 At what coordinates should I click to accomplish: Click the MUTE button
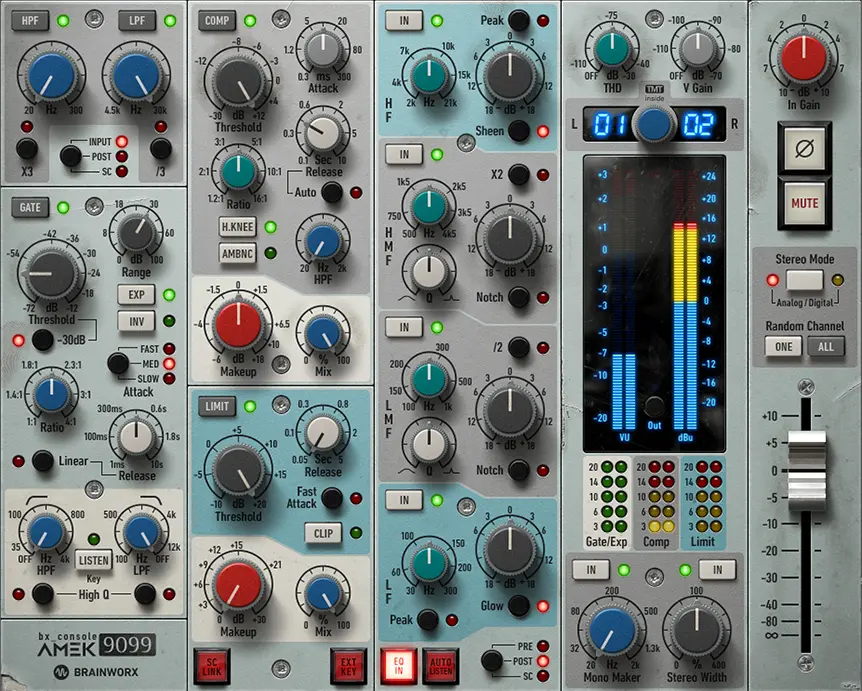point(804,203)
